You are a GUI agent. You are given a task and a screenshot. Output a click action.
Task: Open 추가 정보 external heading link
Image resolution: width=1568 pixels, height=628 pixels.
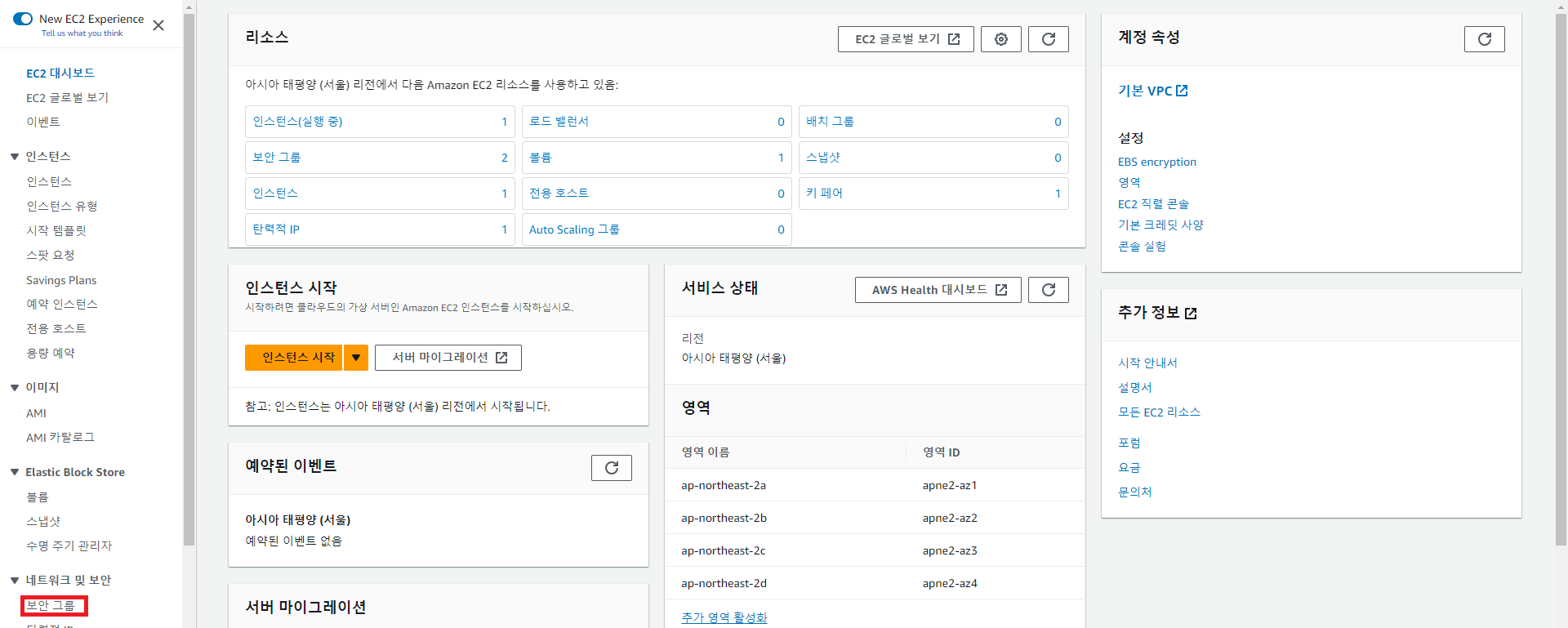tap(1157, 313)
